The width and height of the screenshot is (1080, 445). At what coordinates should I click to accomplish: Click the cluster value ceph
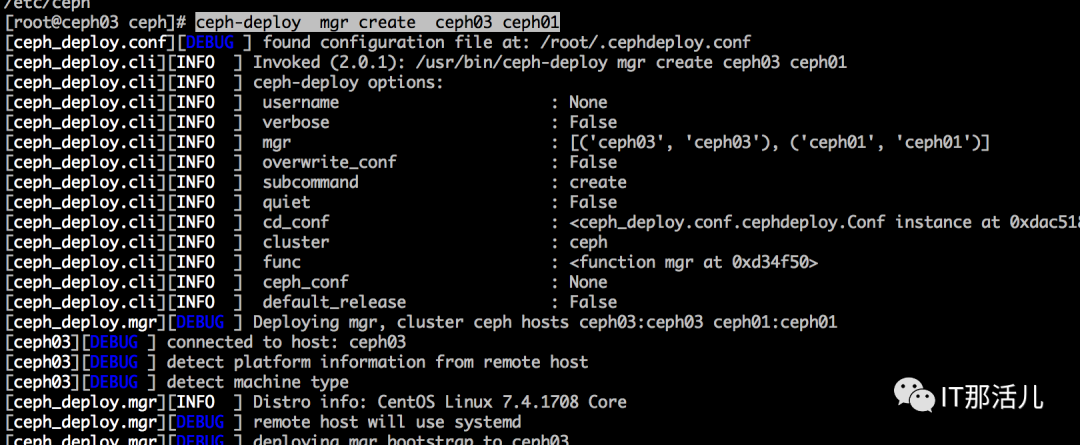(x=588, y=242)
